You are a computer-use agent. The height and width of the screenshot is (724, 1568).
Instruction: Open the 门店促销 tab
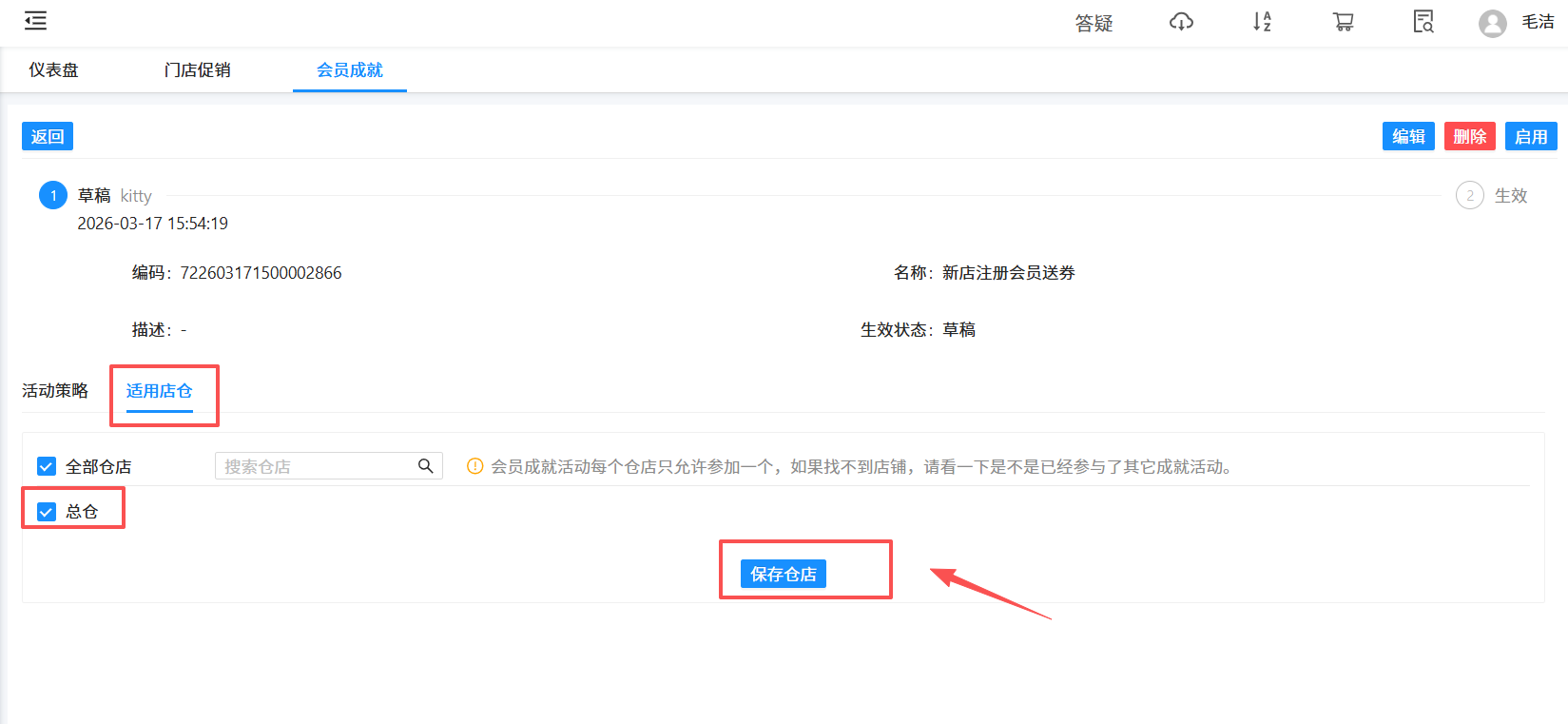197,70
